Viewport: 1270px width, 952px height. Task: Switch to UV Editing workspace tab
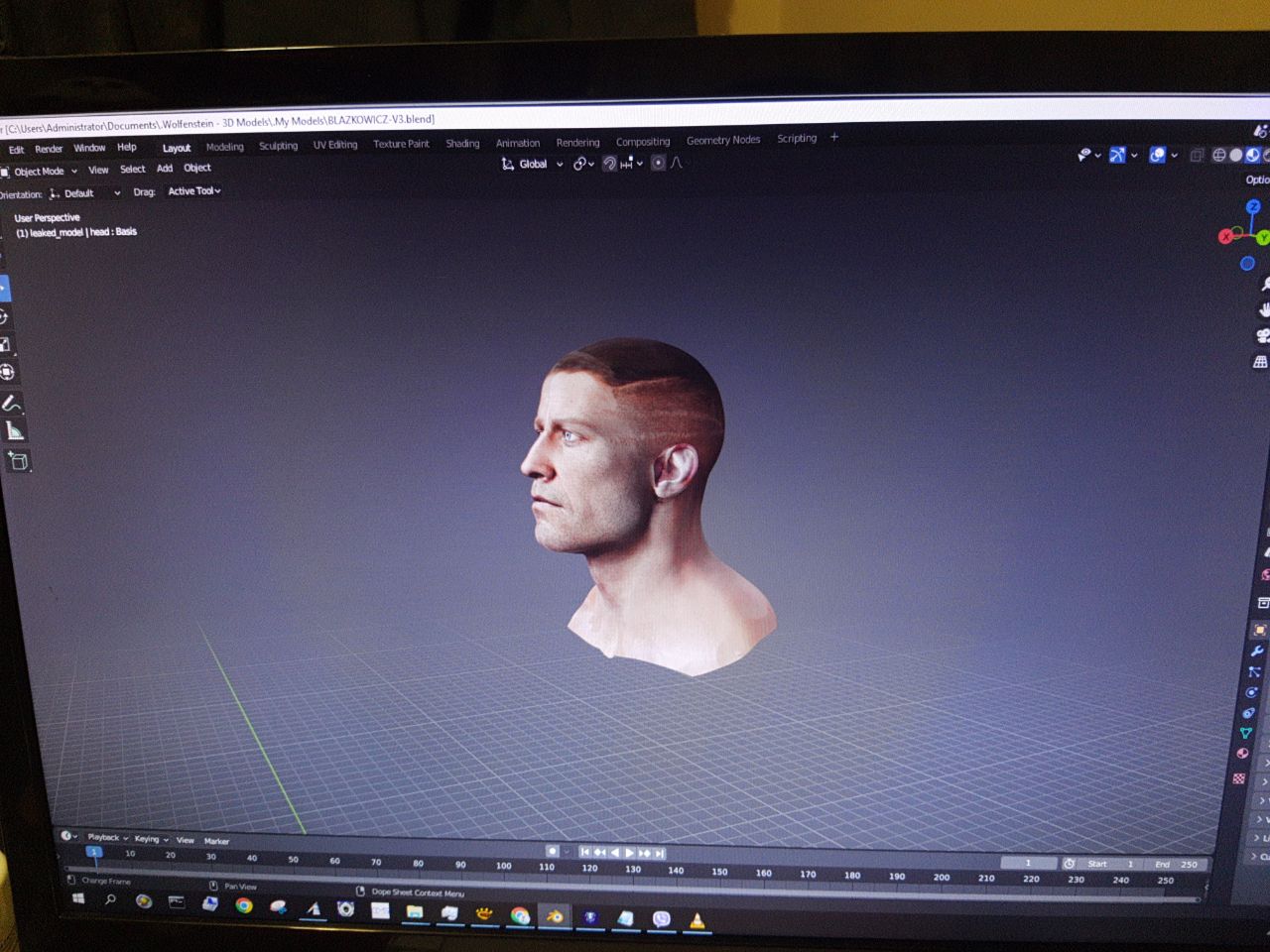click(335, 145)
